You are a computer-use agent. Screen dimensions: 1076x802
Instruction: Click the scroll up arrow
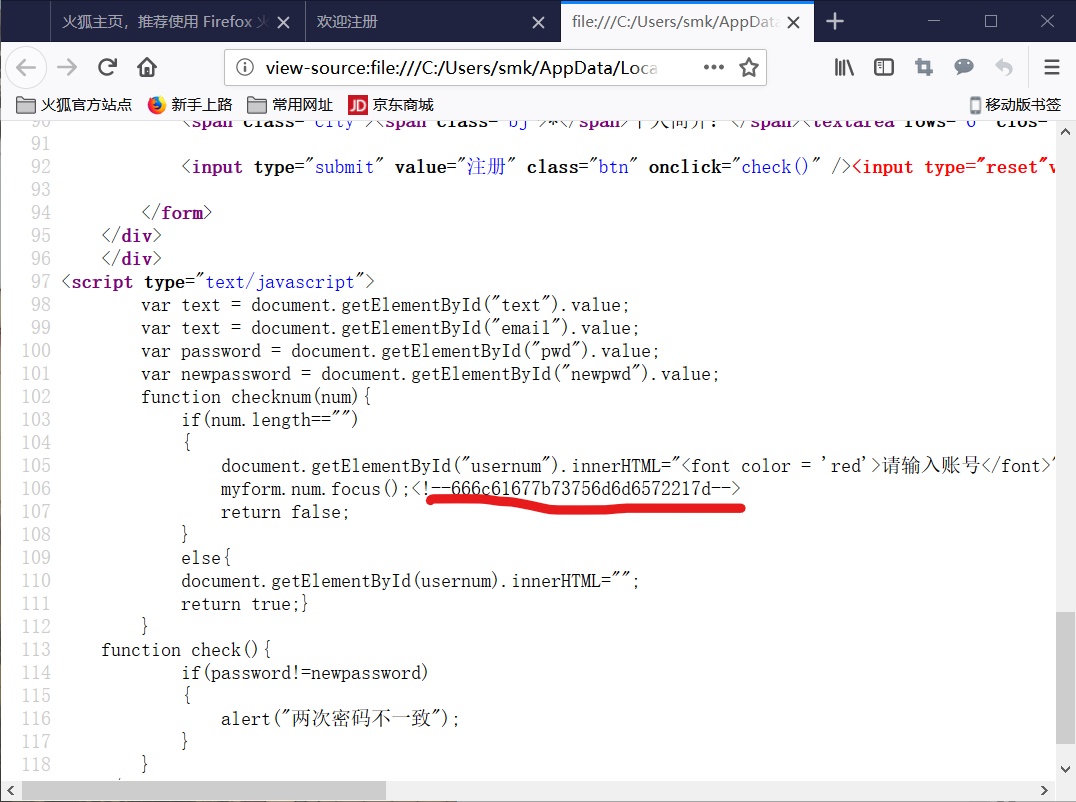coord(1065,131)
